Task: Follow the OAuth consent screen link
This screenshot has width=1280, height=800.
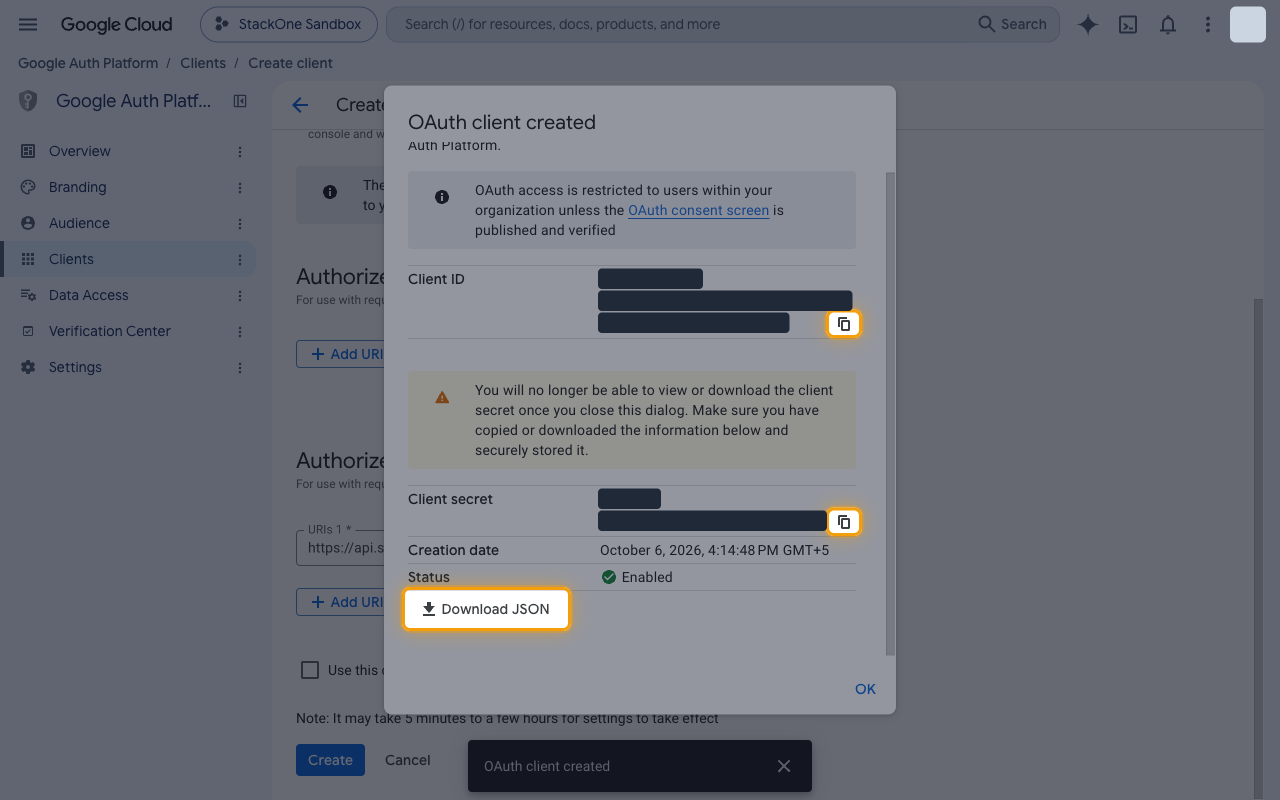Action: 698,210
